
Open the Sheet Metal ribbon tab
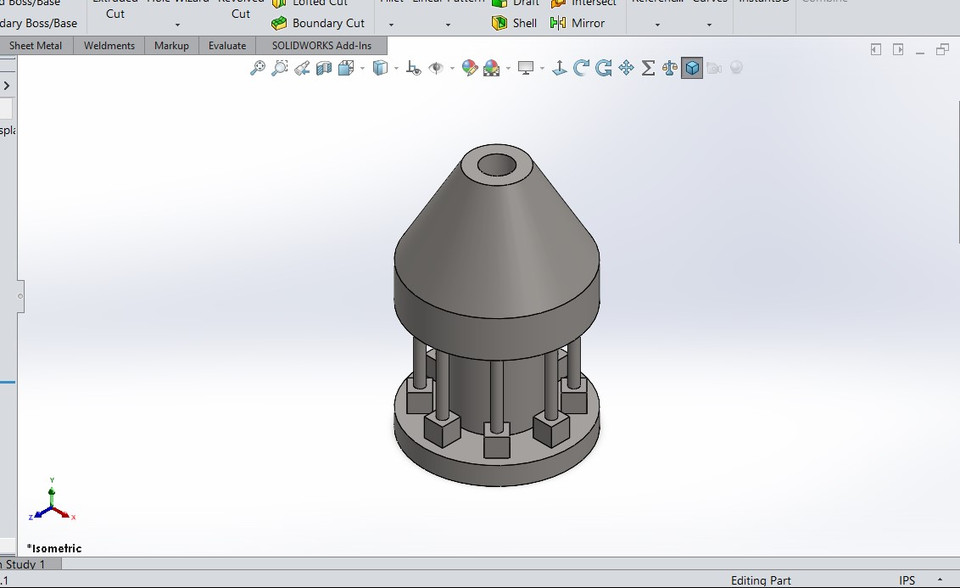(37, 45)
